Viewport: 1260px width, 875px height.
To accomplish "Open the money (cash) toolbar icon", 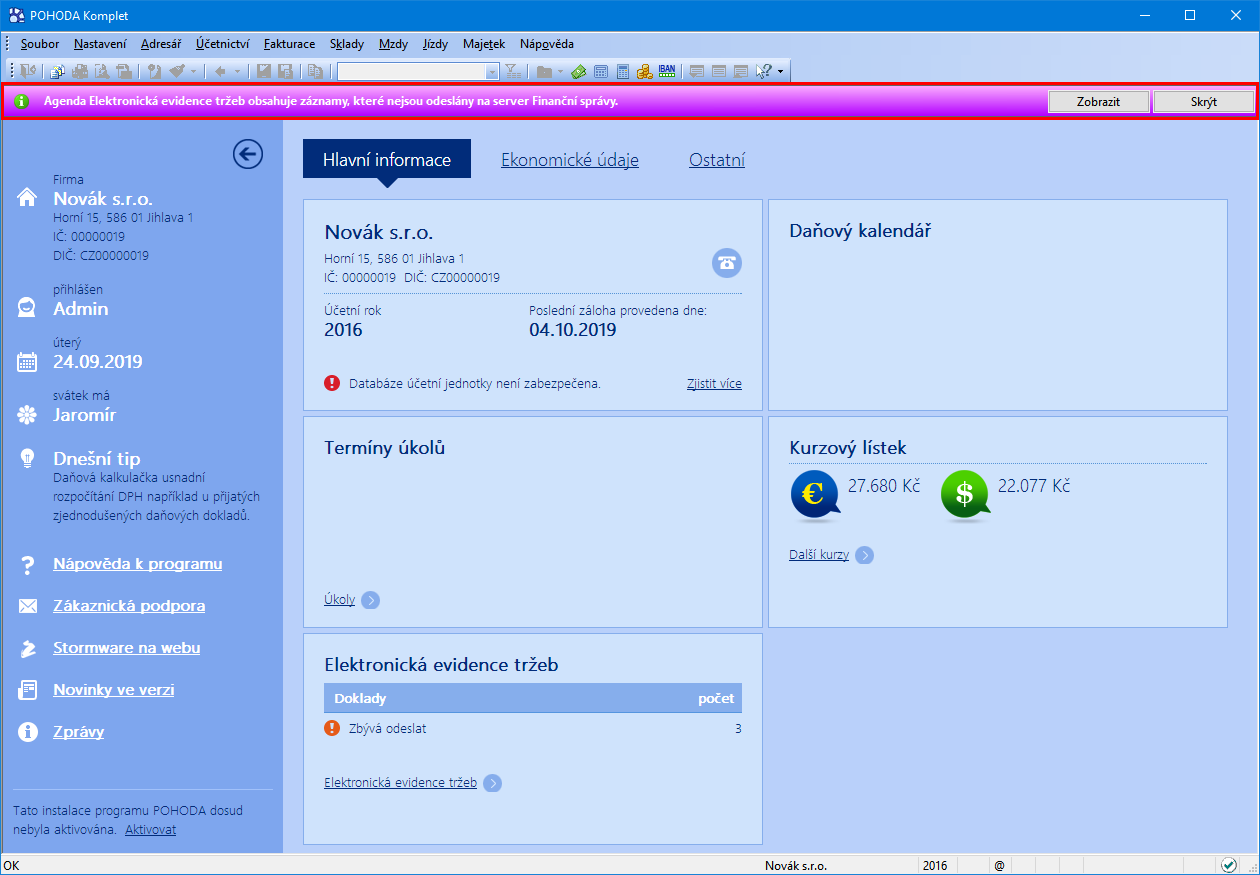I will coord(579,71).
